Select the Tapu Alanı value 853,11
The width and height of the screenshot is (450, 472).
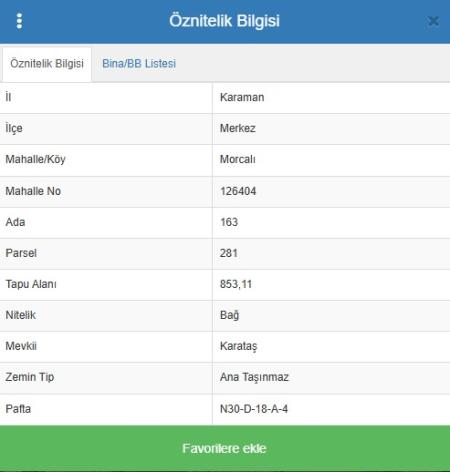tap(236, 284)
